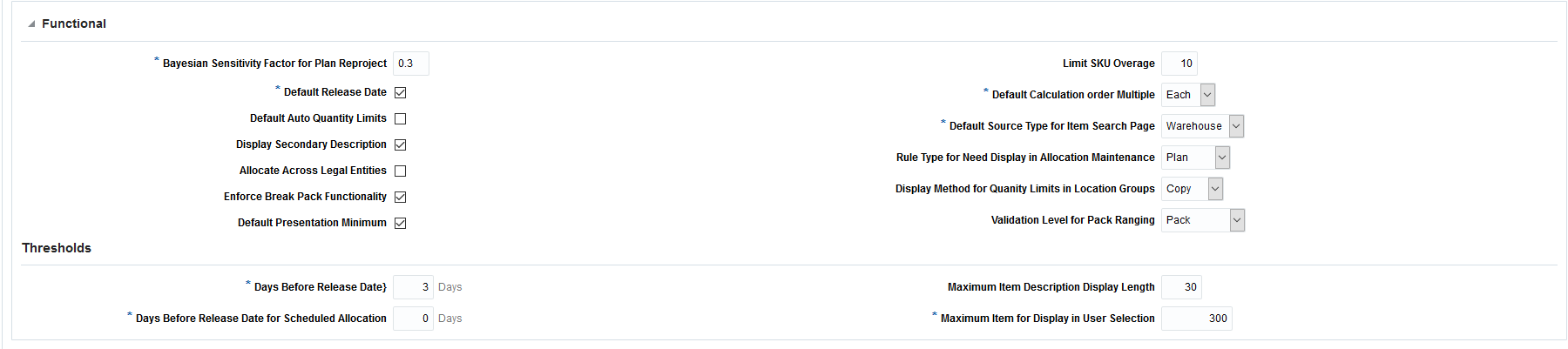Click the Thresholds section heading
The image size is (1568, 349).
[x=57, y=248]
